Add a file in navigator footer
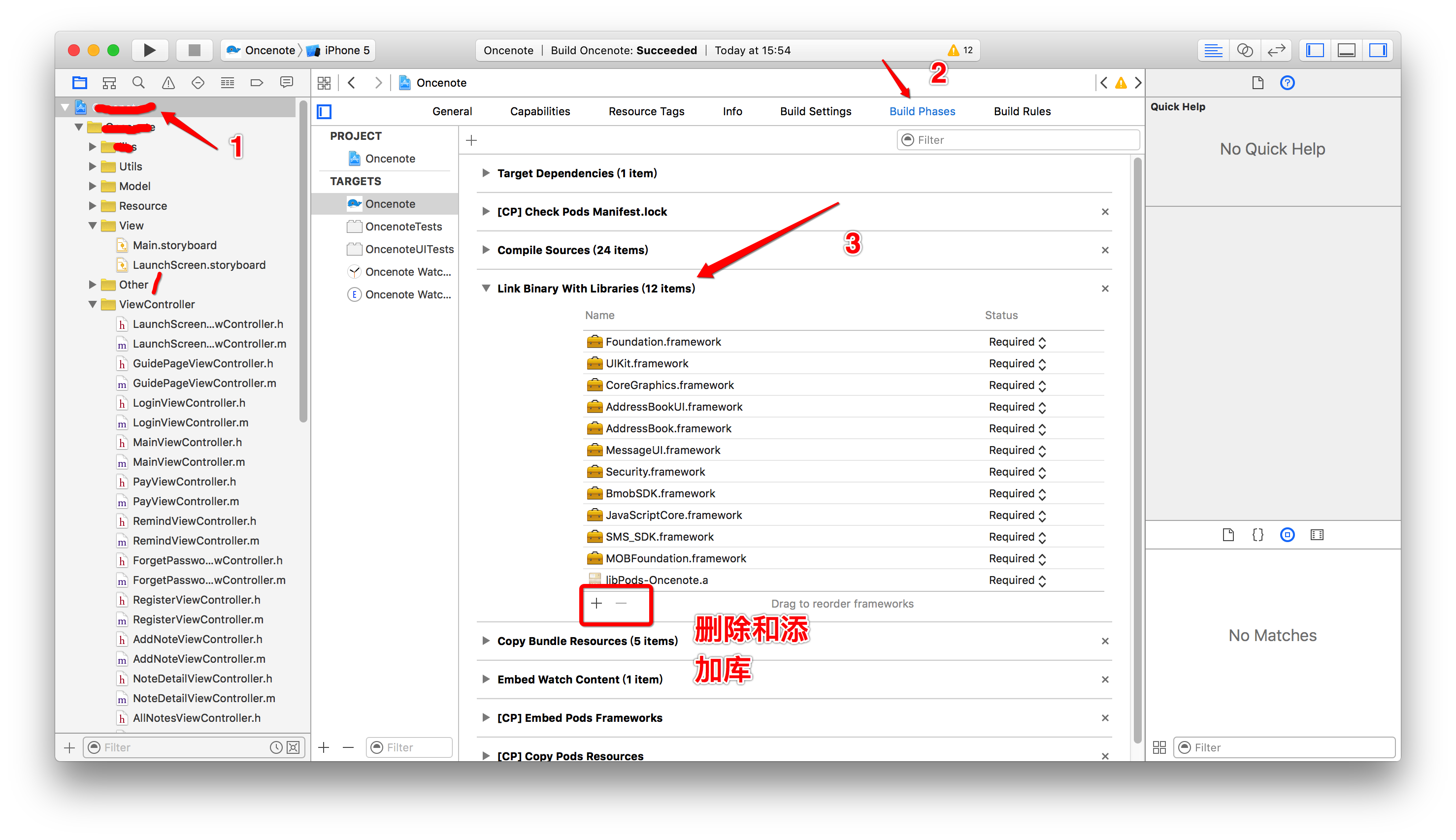 pos(69,748)
